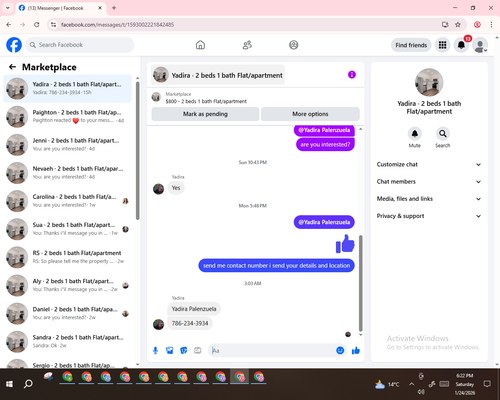
Task: Open Daniel conversation in the chat list
Action: (x=67, y=313)
